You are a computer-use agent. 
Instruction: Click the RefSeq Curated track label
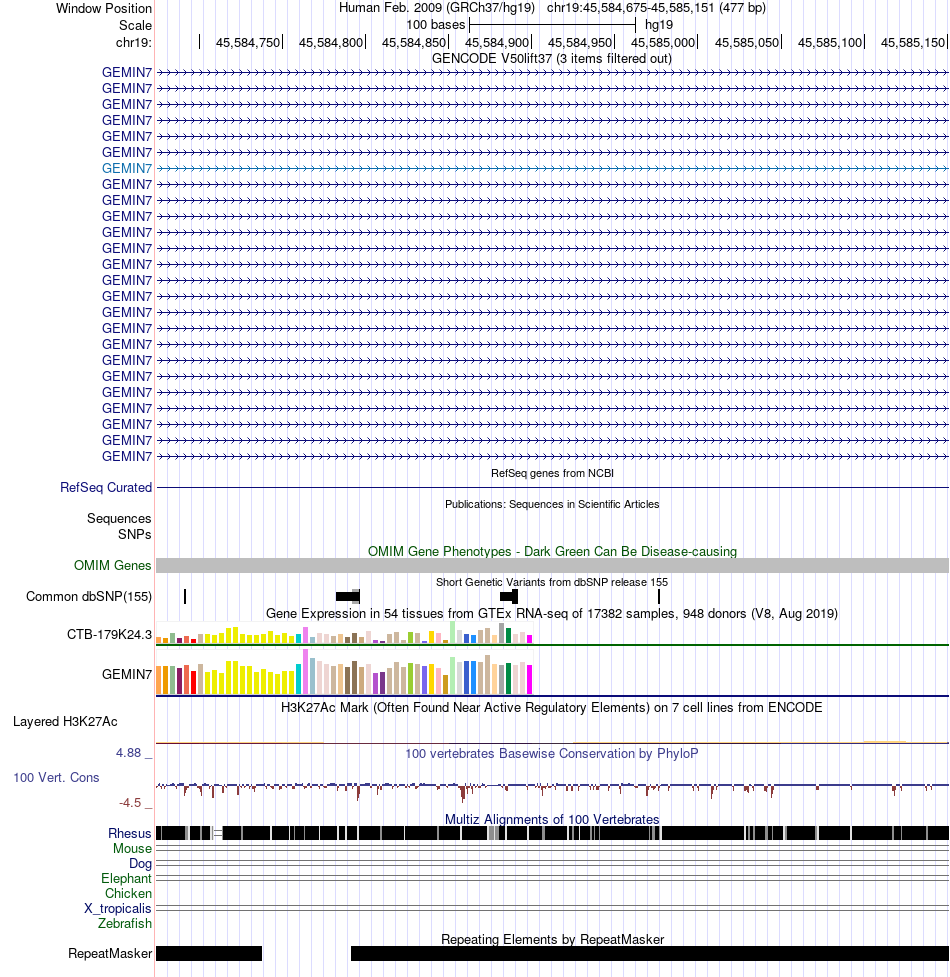(106, 487)
